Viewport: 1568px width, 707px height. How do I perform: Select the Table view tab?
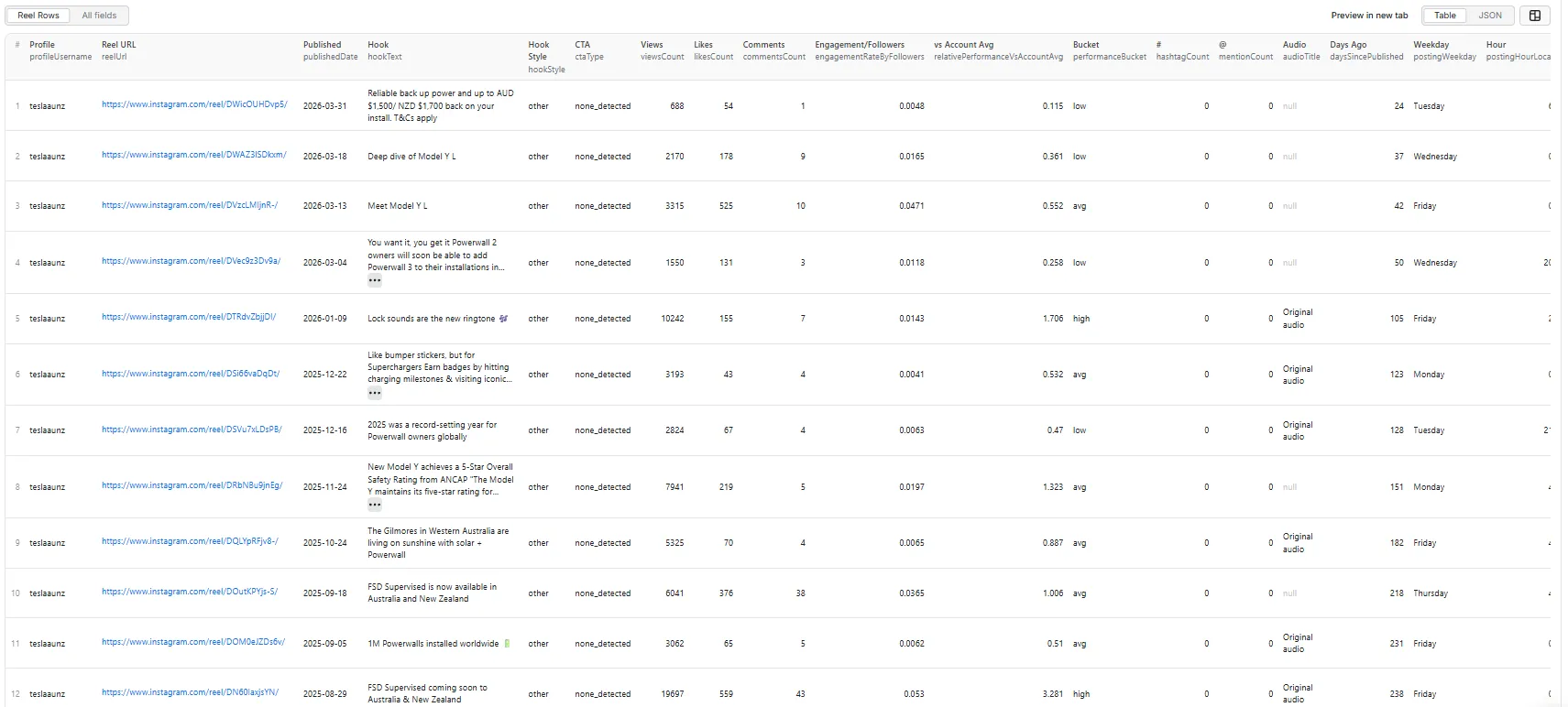coord(1445,16)
